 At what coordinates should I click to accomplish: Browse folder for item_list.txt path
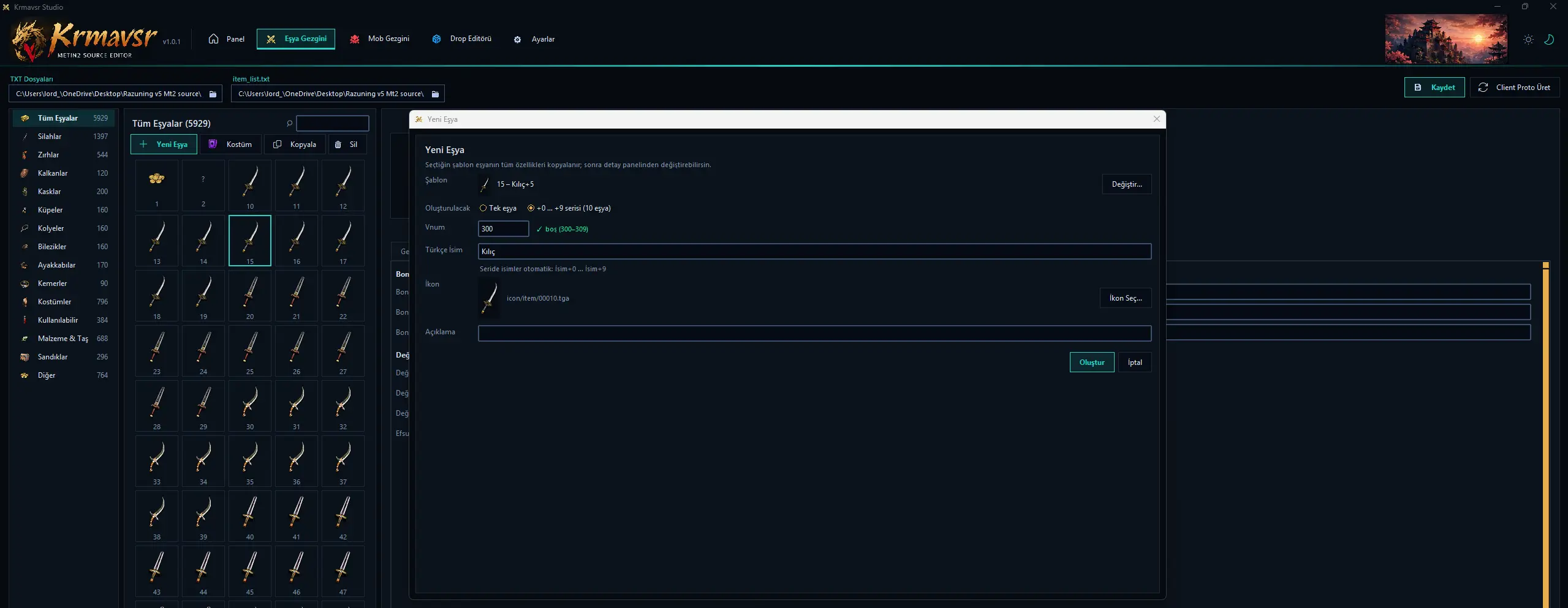point(435,94)
